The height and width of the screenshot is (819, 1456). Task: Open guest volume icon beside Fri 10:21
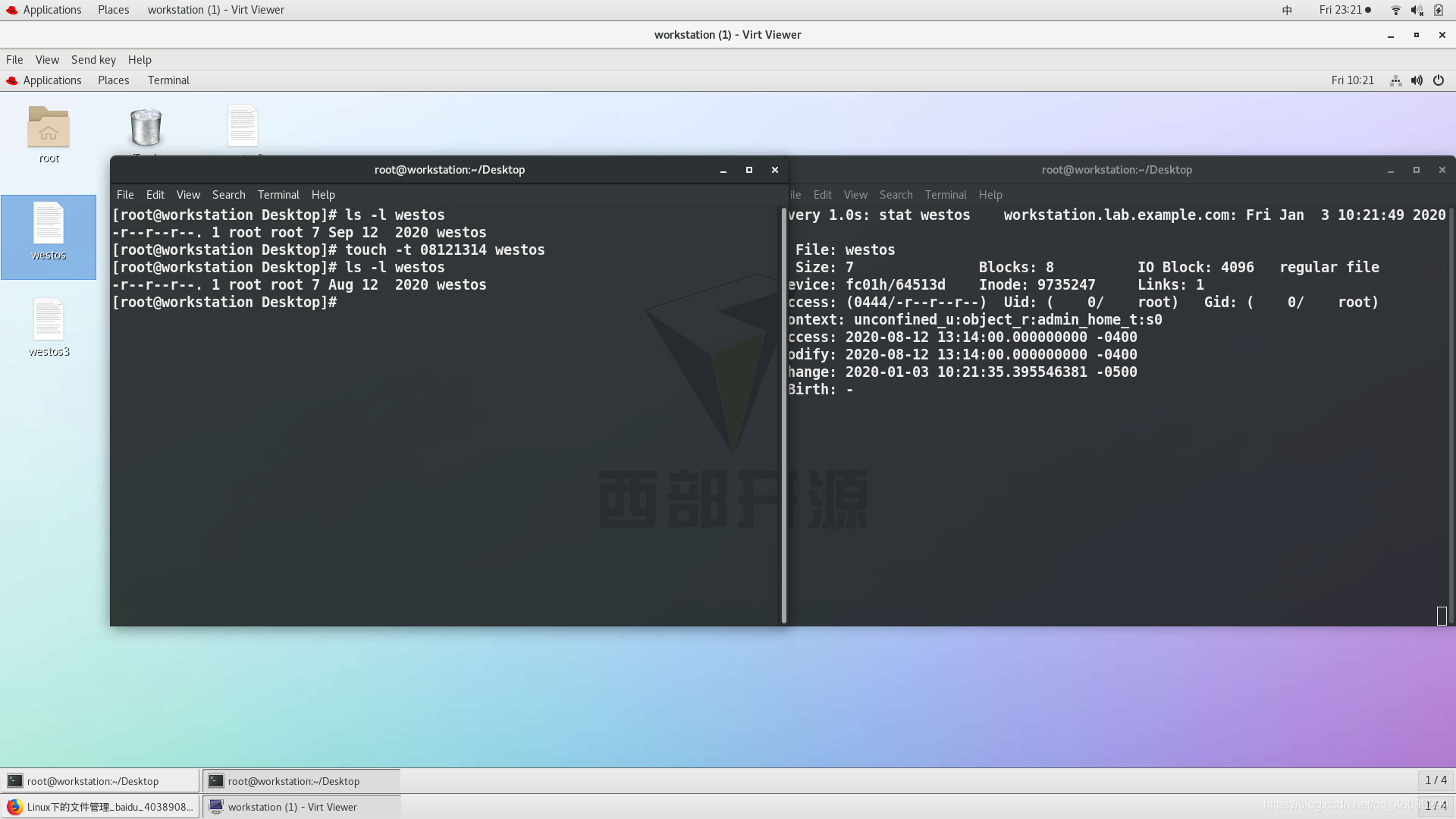tap(1417, 80)
